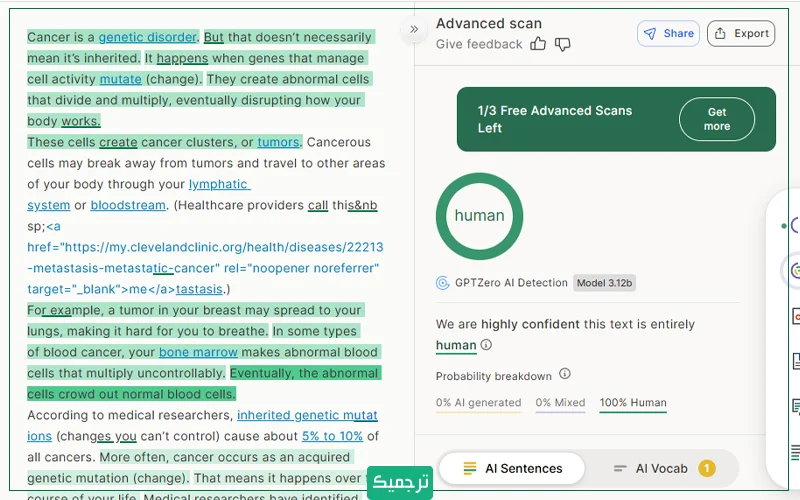Switch to the AI Vocab tab
Image resolution: width=800 pixels, height=500 pixels.
[662, 468]
